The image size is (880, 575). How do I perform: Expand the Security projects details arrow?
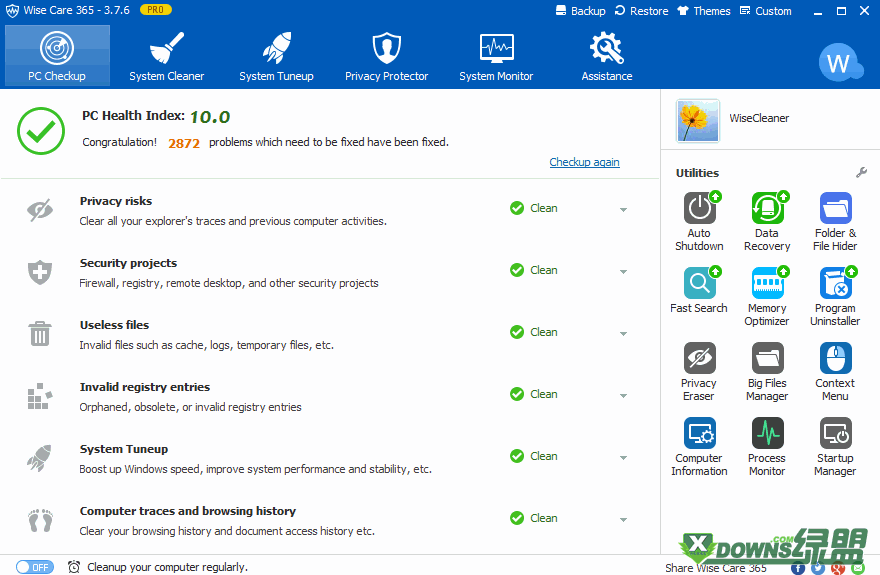(623, 272)
